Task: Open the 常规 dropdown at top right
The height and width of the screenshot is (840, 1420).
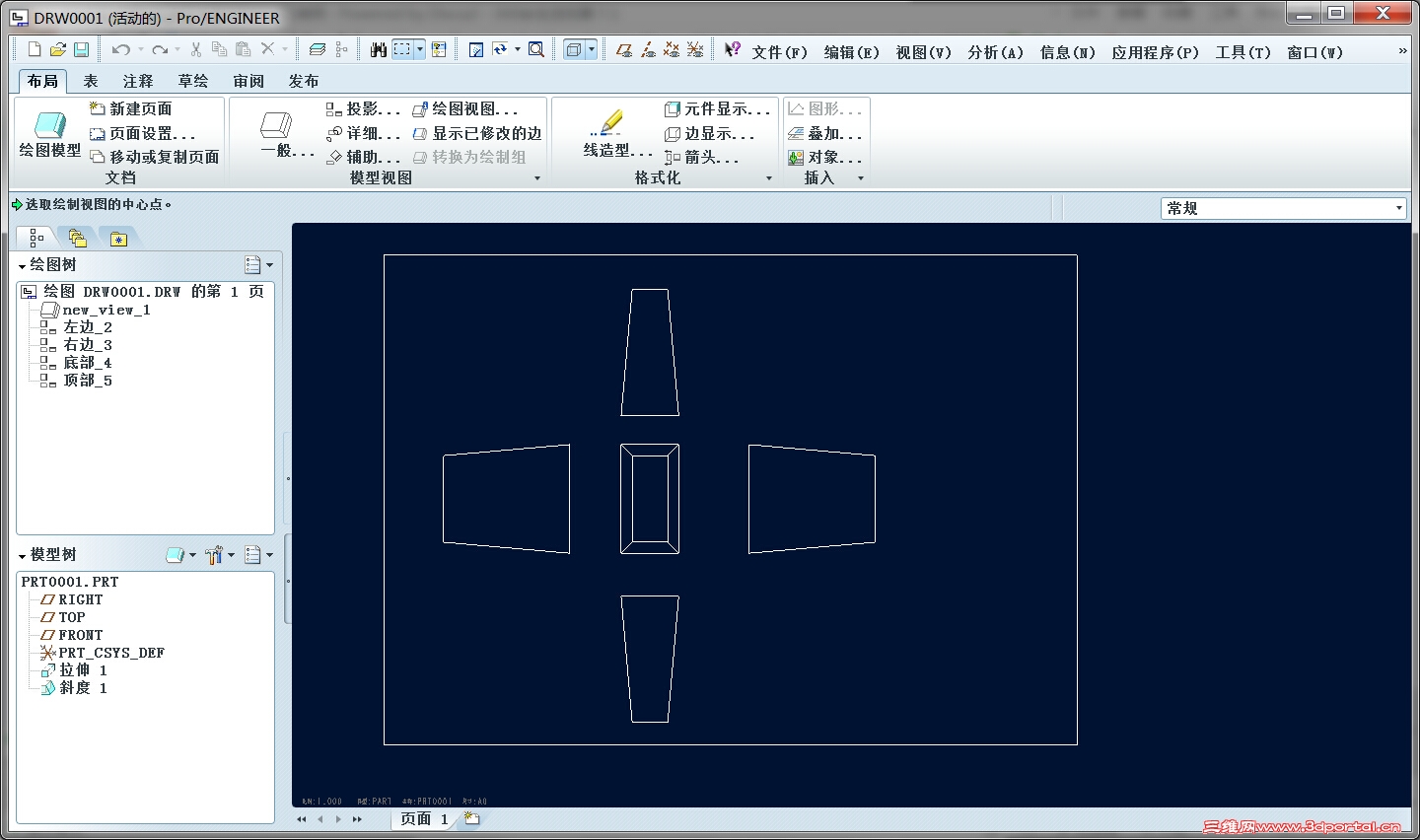Action: [1399, 207]
